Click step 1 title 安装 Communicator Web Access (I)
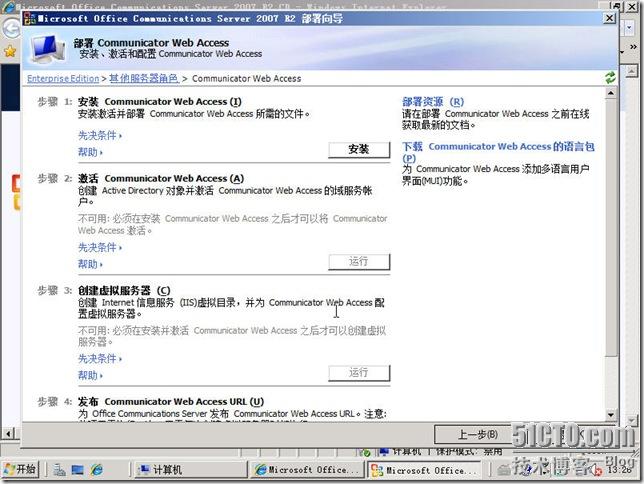 click(160, 101)
